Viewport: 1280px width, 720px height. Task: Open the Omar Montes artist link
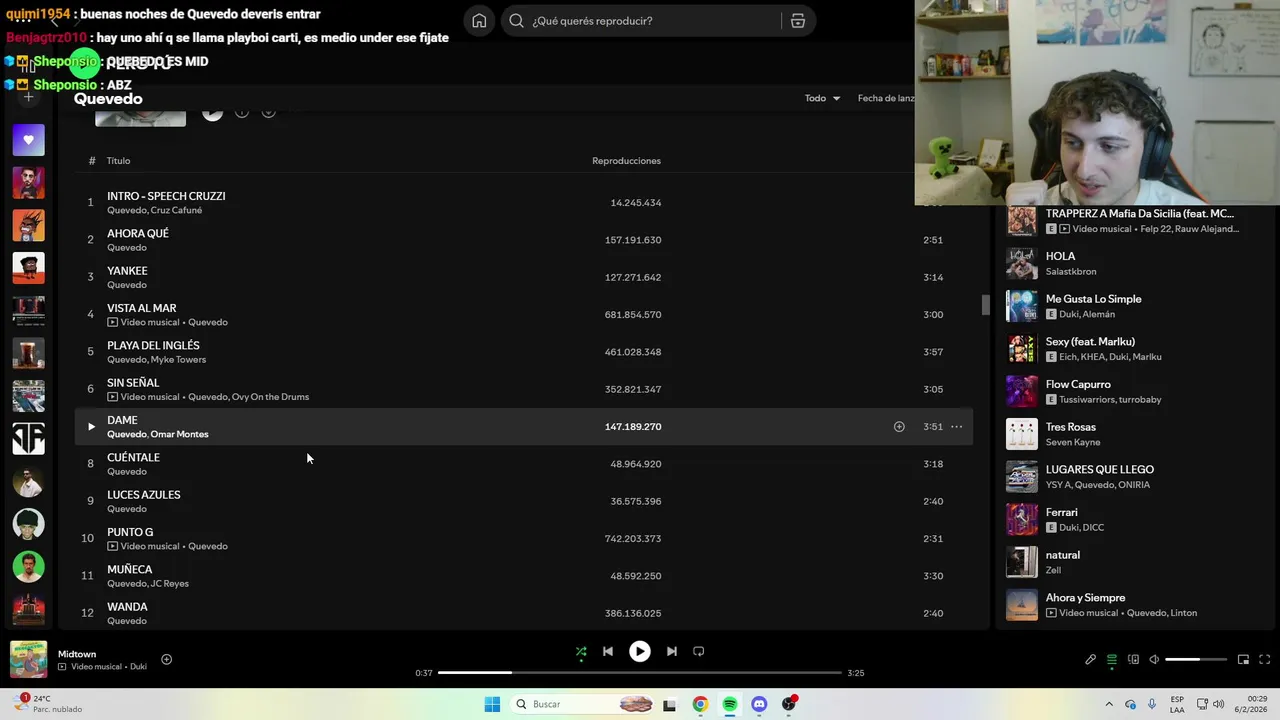[x=179, y=434]
